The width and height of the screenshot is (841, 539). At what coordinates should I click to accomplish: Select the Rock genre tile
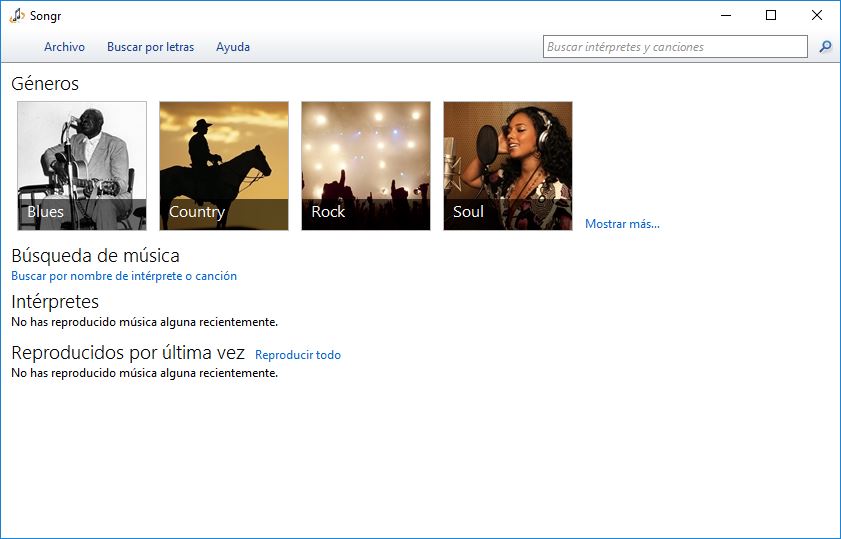pyautogui.click(x=366, y=166)
